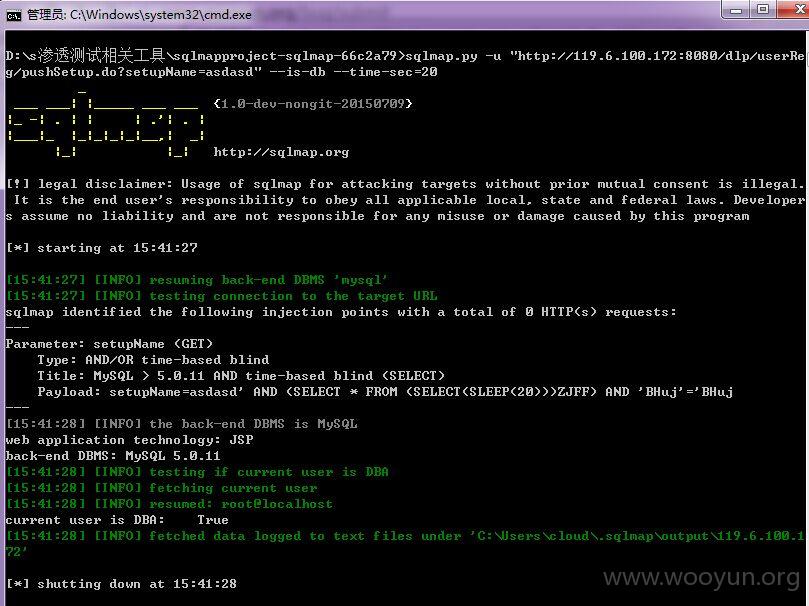This screenshot has width=809, height=606.
Task: Click the Title MySQL > 5.0.11 line
Action: pyautogui.click(x=240, y=376)
